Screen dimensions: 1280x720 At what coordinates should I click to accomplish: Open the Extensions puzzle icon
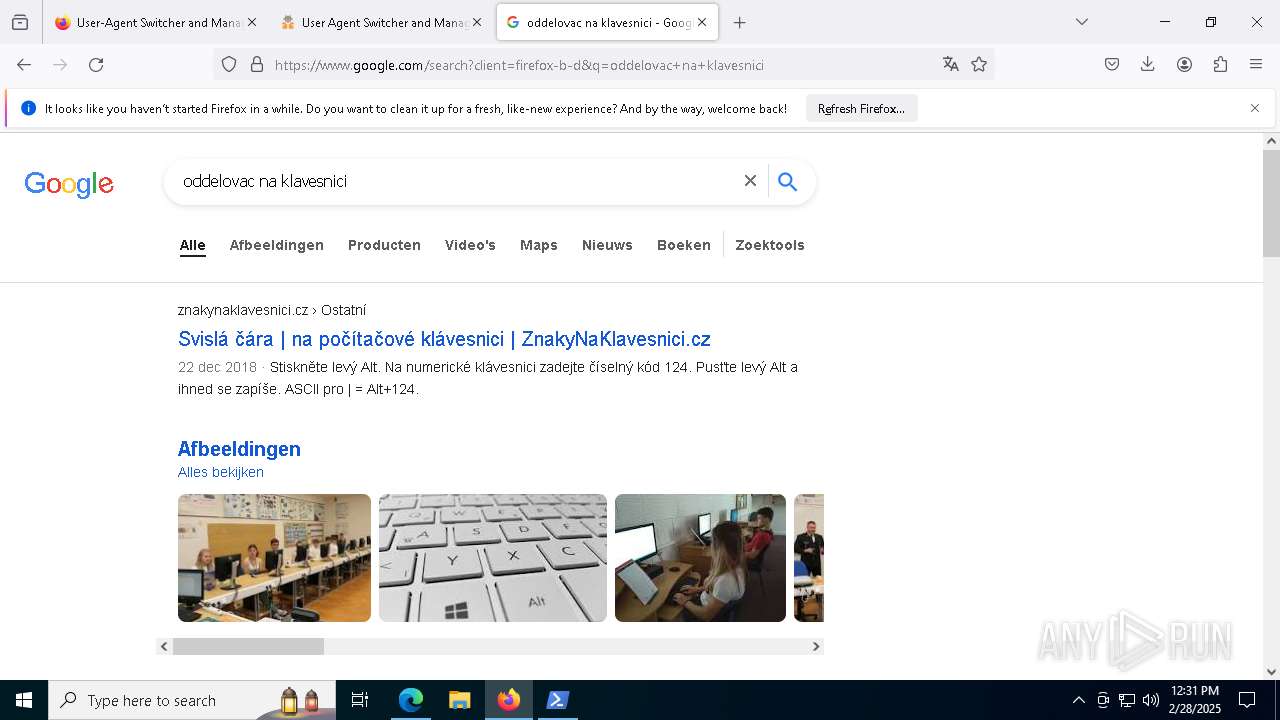coord(1220,65)
